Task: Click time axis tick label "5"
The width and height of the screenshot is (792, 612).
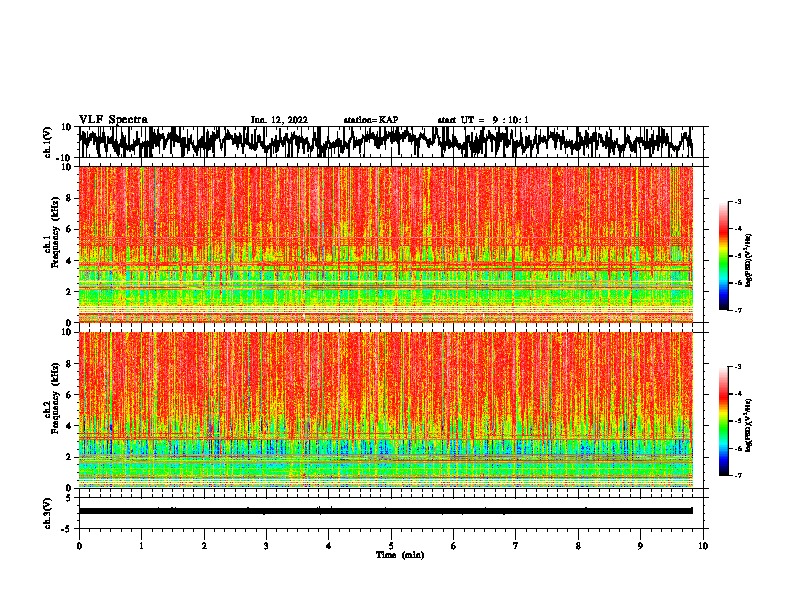Action: point(391,546)
